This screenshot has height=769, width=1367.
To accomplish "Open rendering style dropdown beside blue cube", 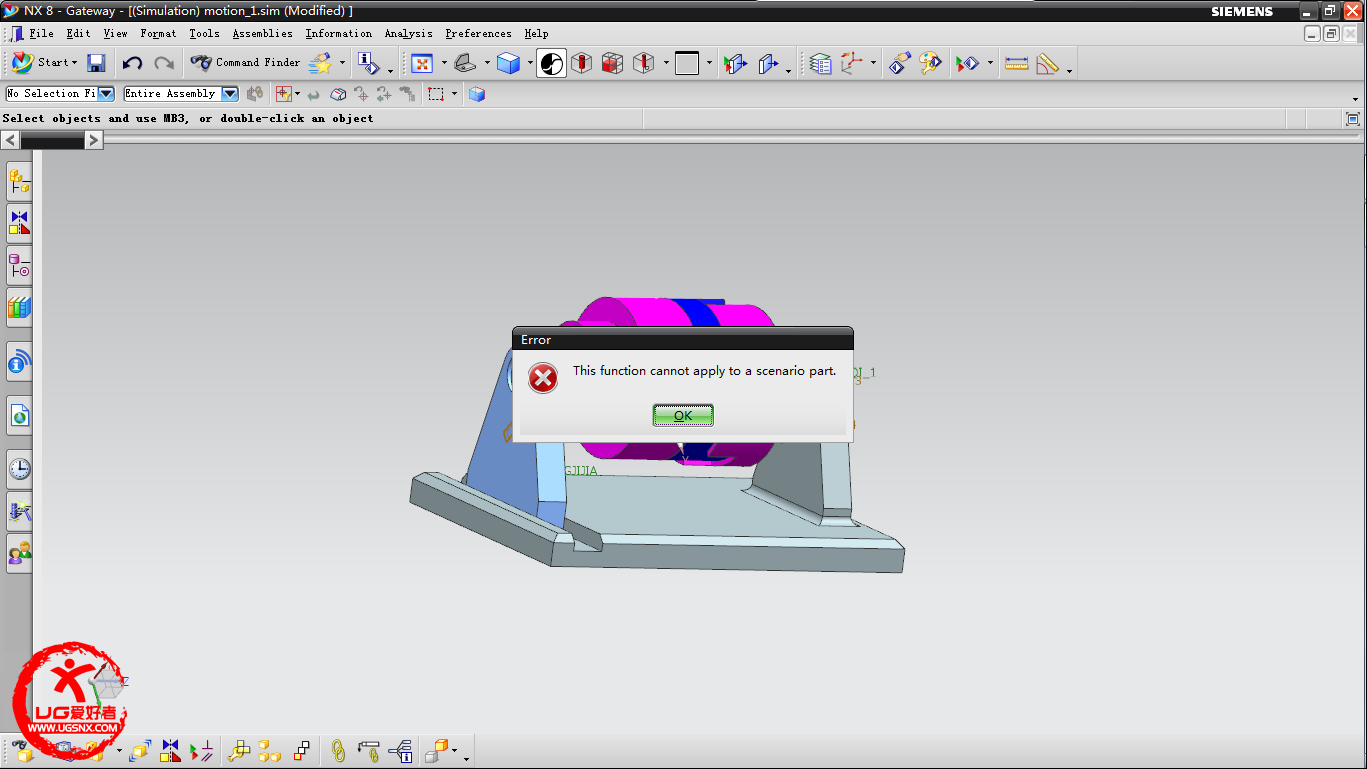I will point(530,63).
